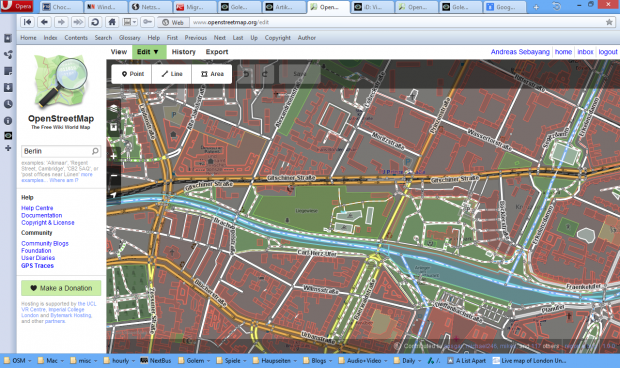This screenshot has height=368, width=620.
Task: Open the downloads panel in sidebar
Action: click(x=8, y=87)
